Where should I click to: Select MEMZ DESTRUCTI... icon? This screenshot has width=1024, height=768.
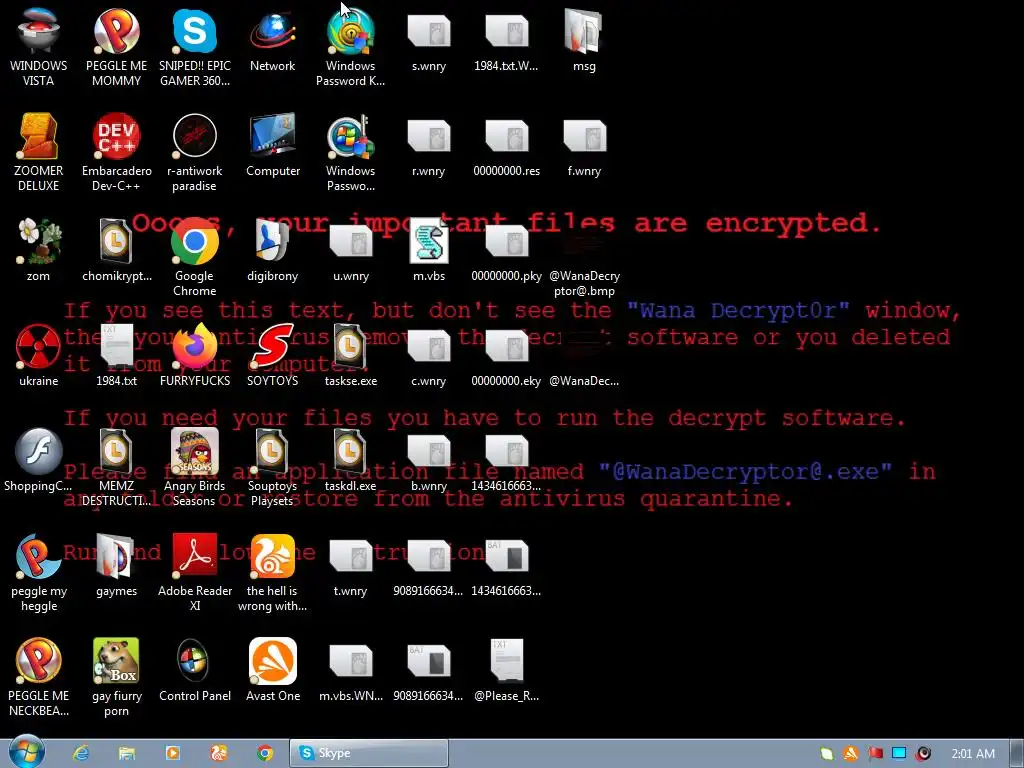pos(116,467)
